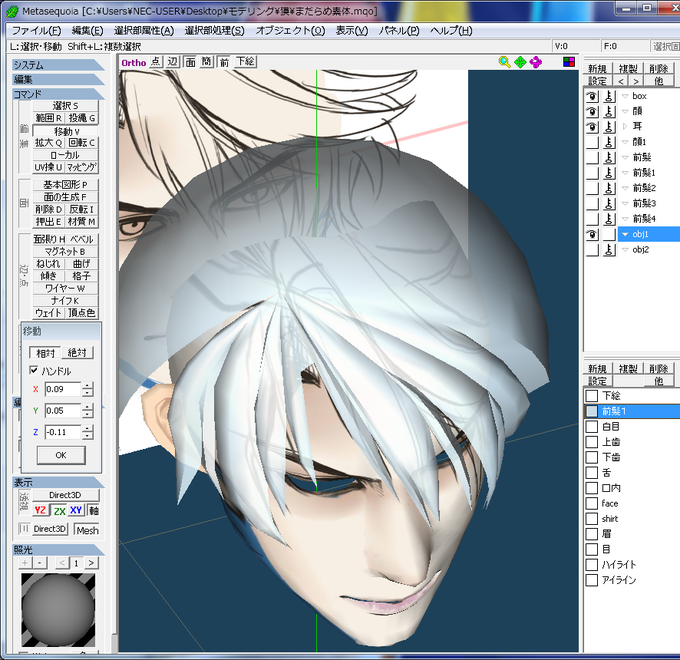Toggle the 簡 simple display button
This screenshot has width=680, height=660.
point(206,62)
